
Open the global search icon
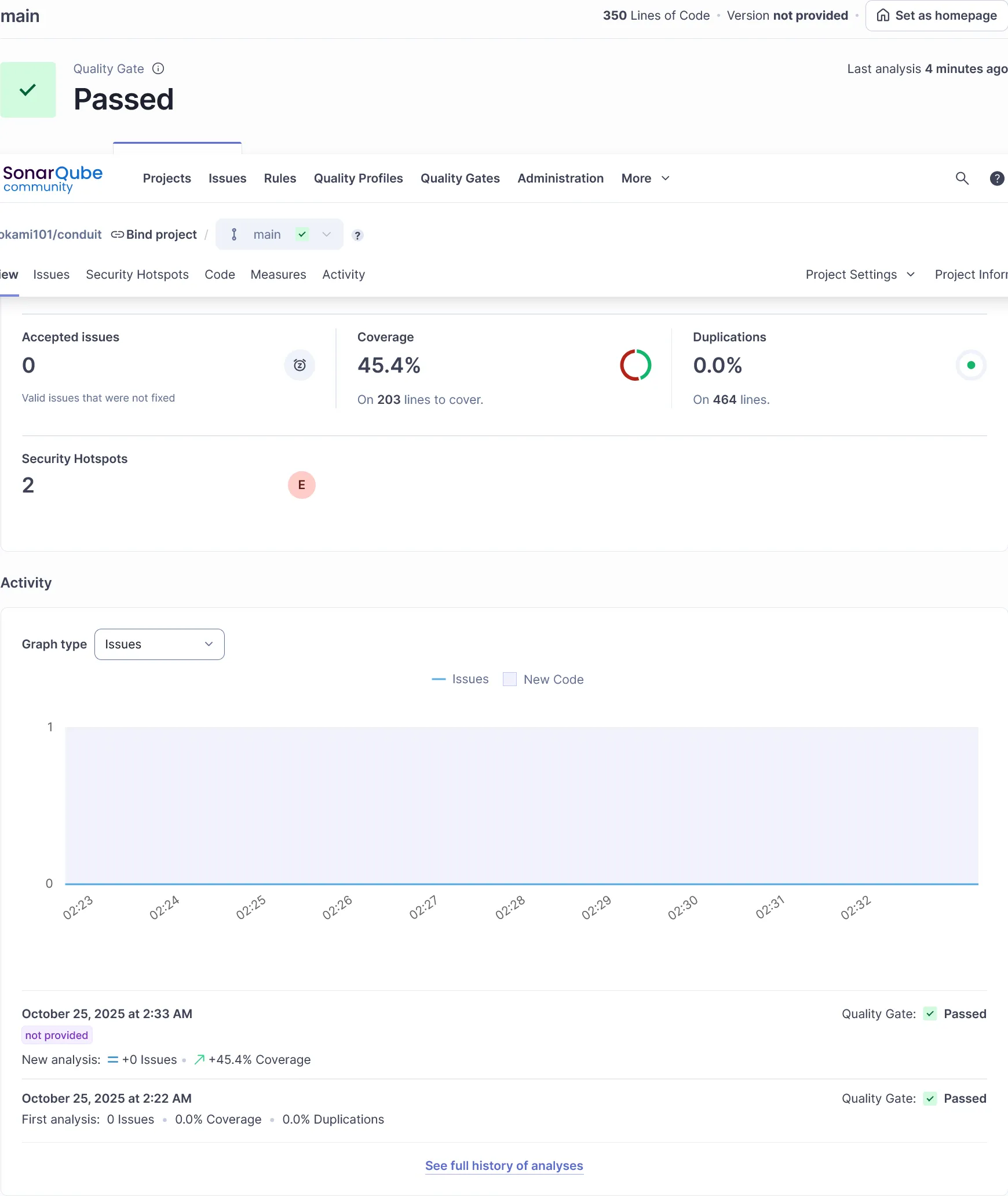tap(962, 178)
